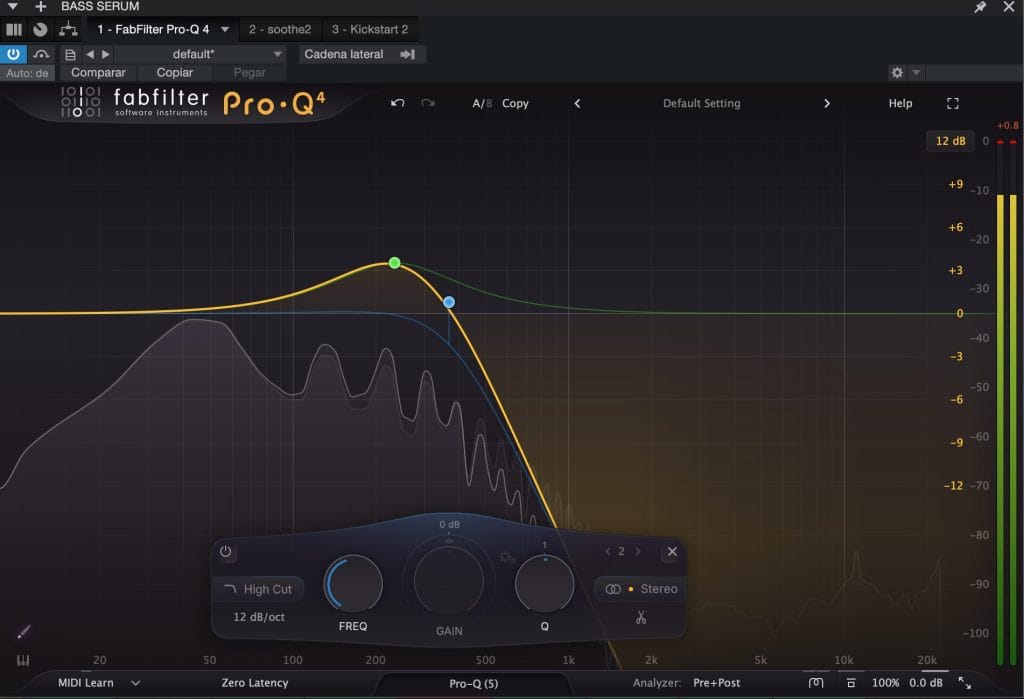Toggle the plugin power bypass button
This screenshot has height=699, width=1024.
point(13,54)
